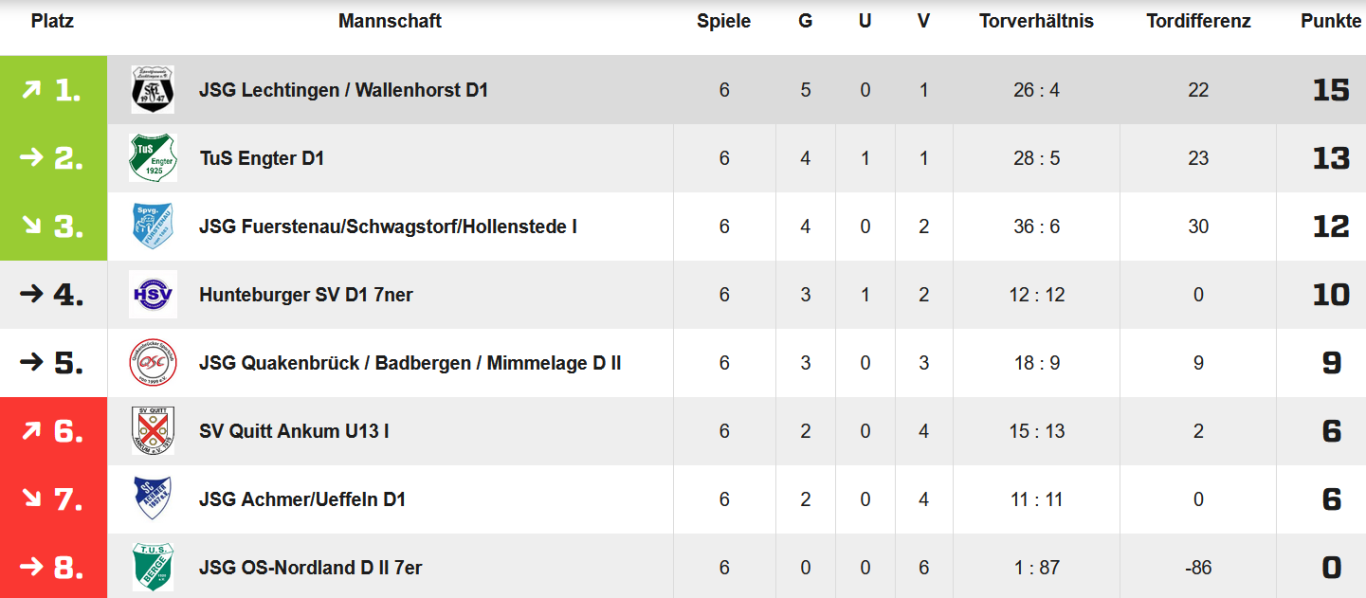Open the T.U.S. Berge green crest

(x=153, y=567)
